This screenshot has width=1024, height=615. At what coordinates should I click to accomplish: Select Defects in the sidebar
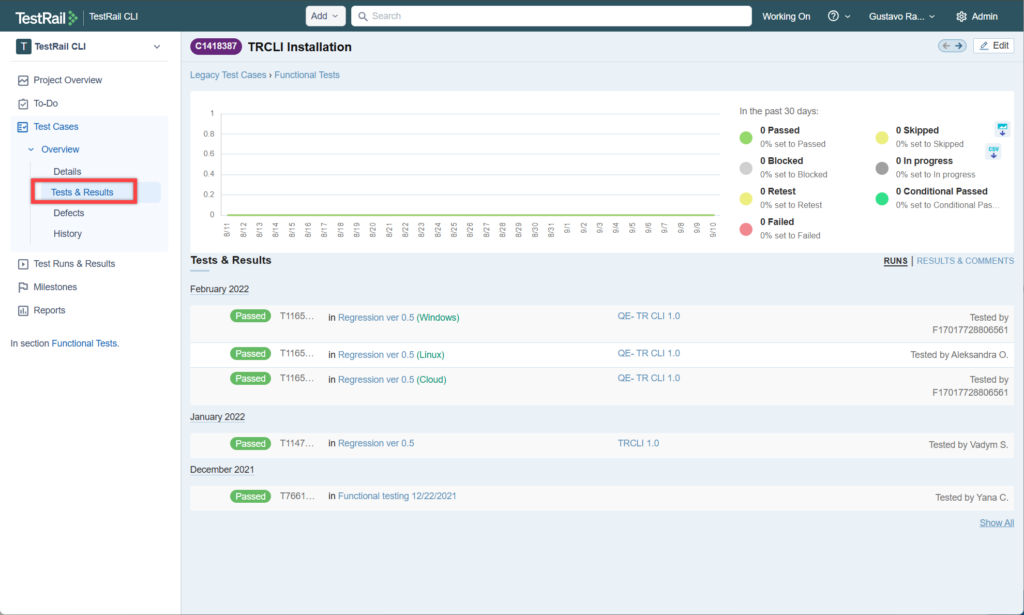(69, 213)
